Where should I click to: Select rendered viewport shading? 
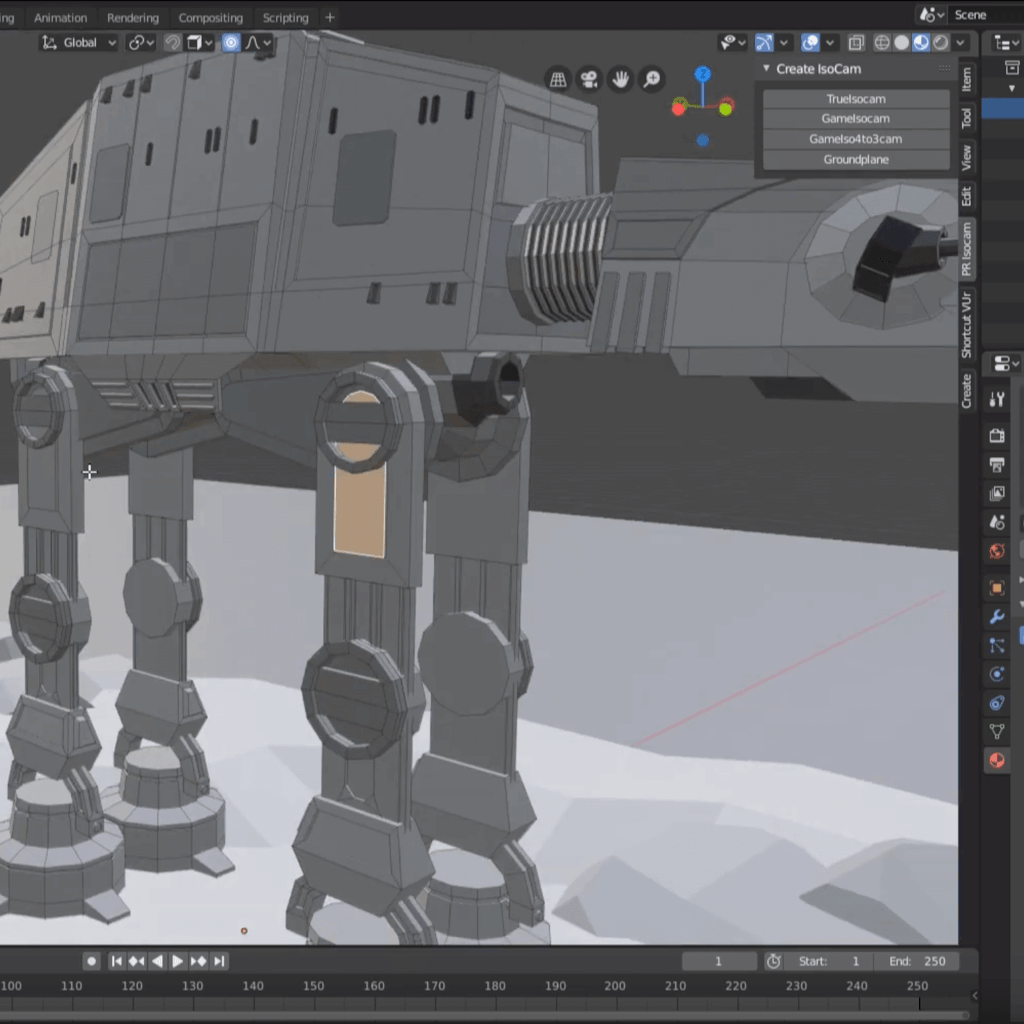click(940, 43)
